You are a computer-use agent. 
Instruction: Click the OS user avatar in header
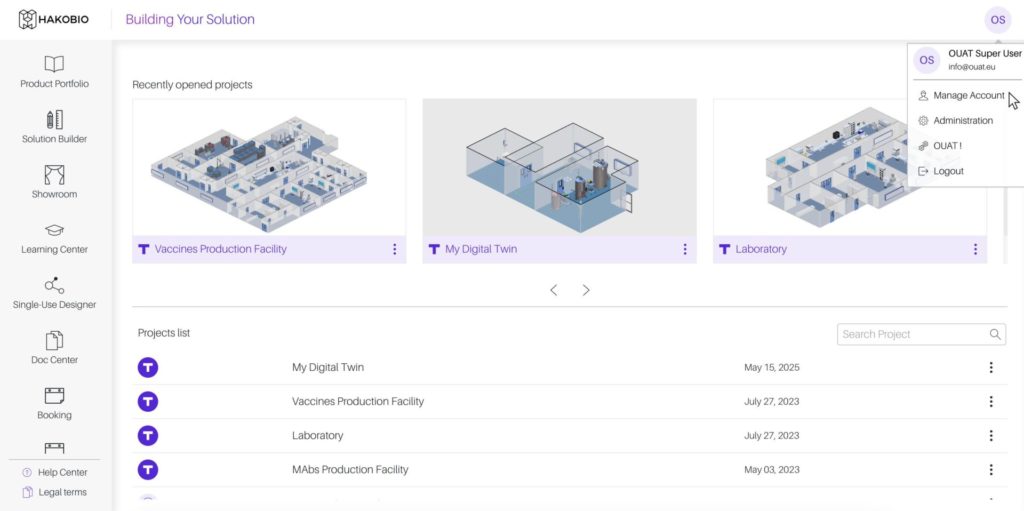996,19
